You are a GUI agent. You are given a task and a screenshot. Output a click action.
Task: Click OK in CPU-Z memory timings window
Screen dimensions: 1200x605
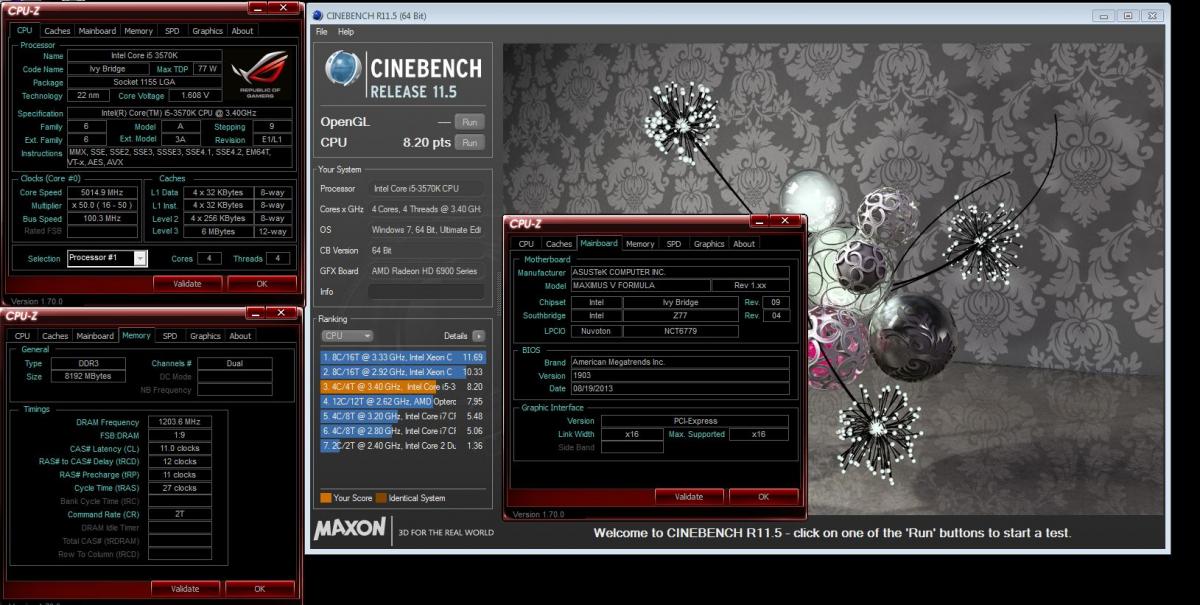[259, 588]
